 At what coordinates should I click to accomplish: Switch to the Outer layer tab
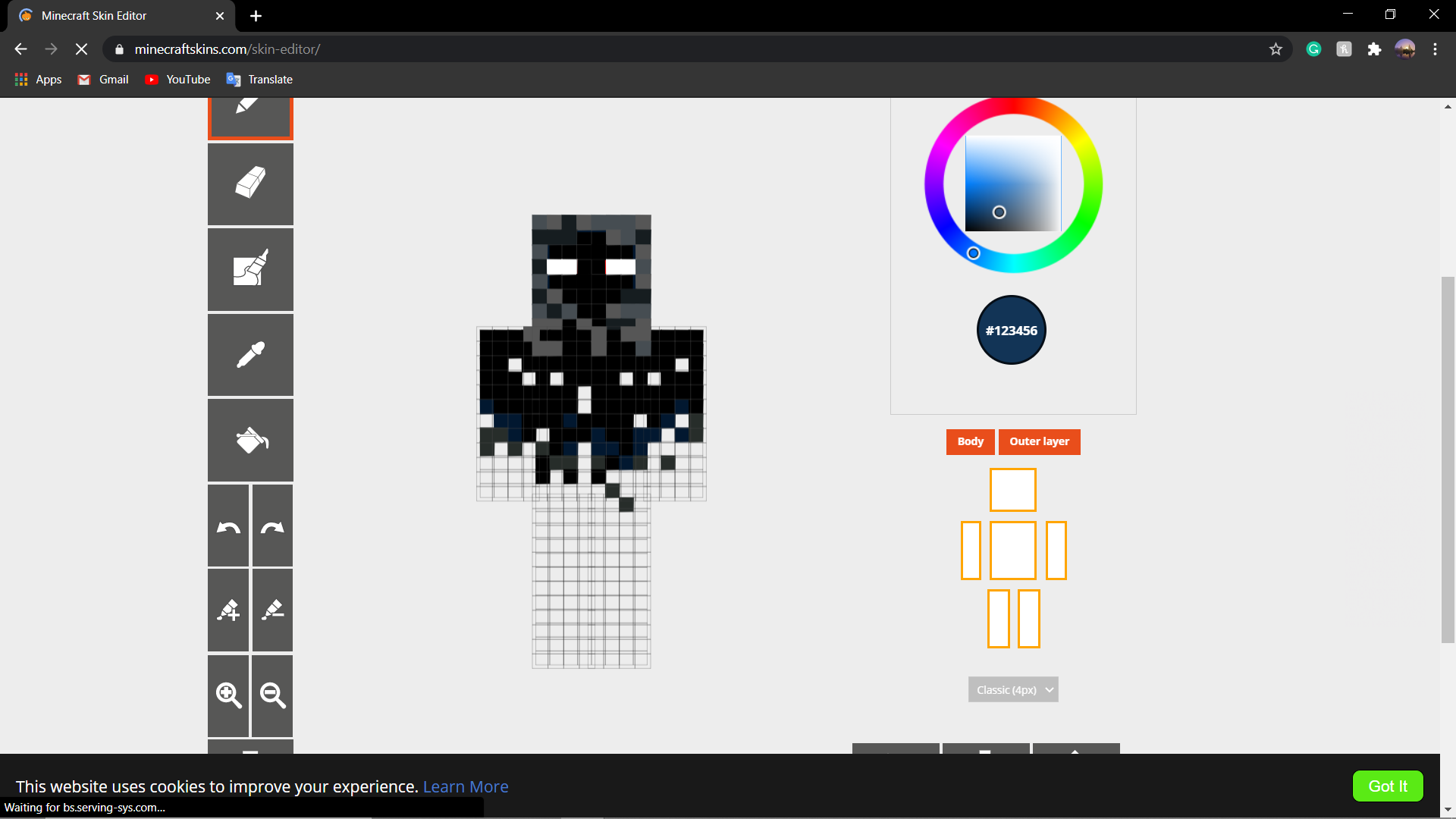(x=1039, y=442)
